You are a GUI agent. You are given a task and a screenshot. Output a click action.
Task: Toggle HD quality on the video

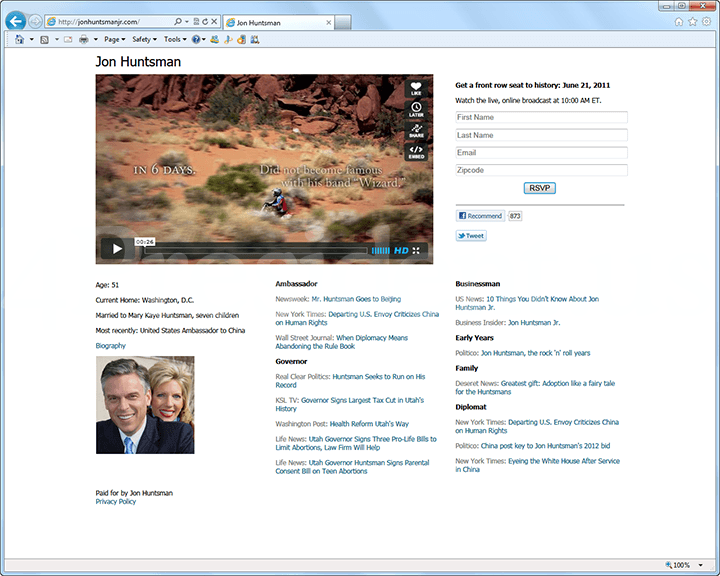point(401,250)
